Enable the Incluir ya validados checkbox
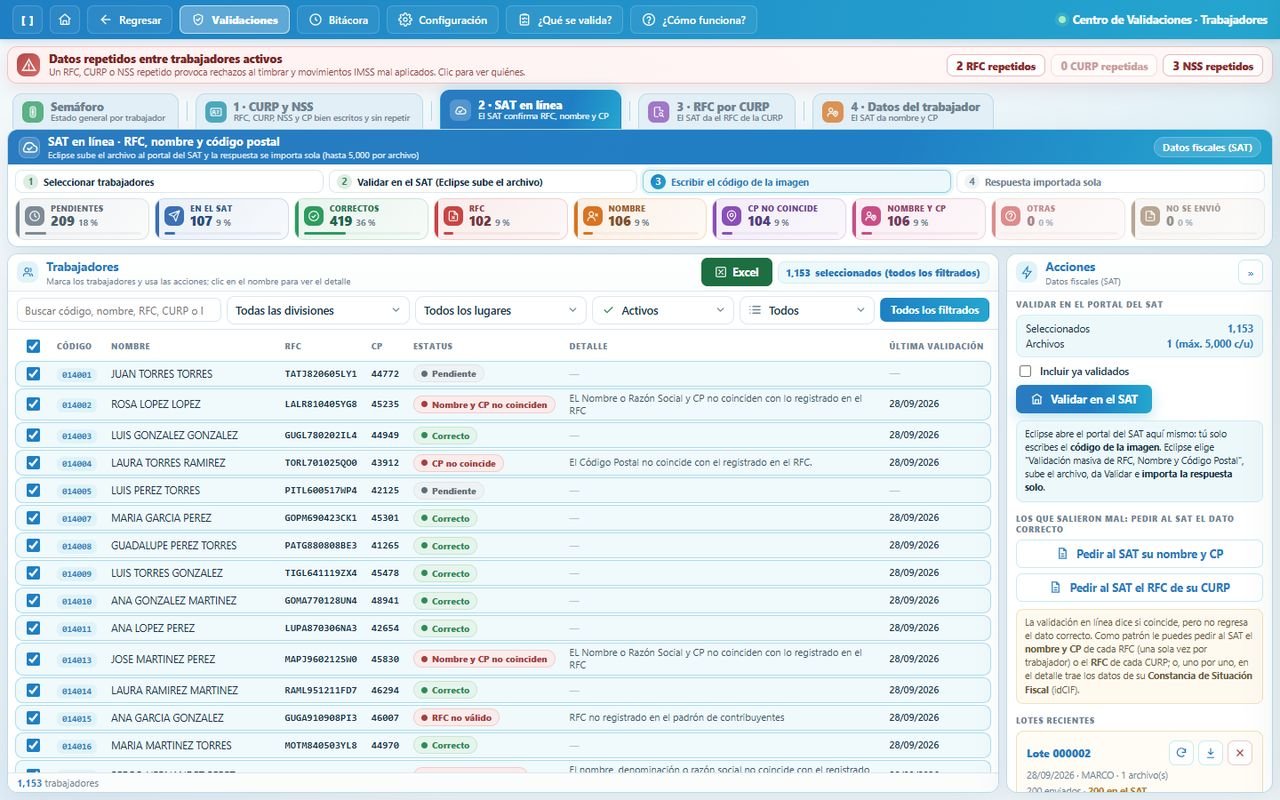The image size is (1280, 800). click(x=1025, y=371)
